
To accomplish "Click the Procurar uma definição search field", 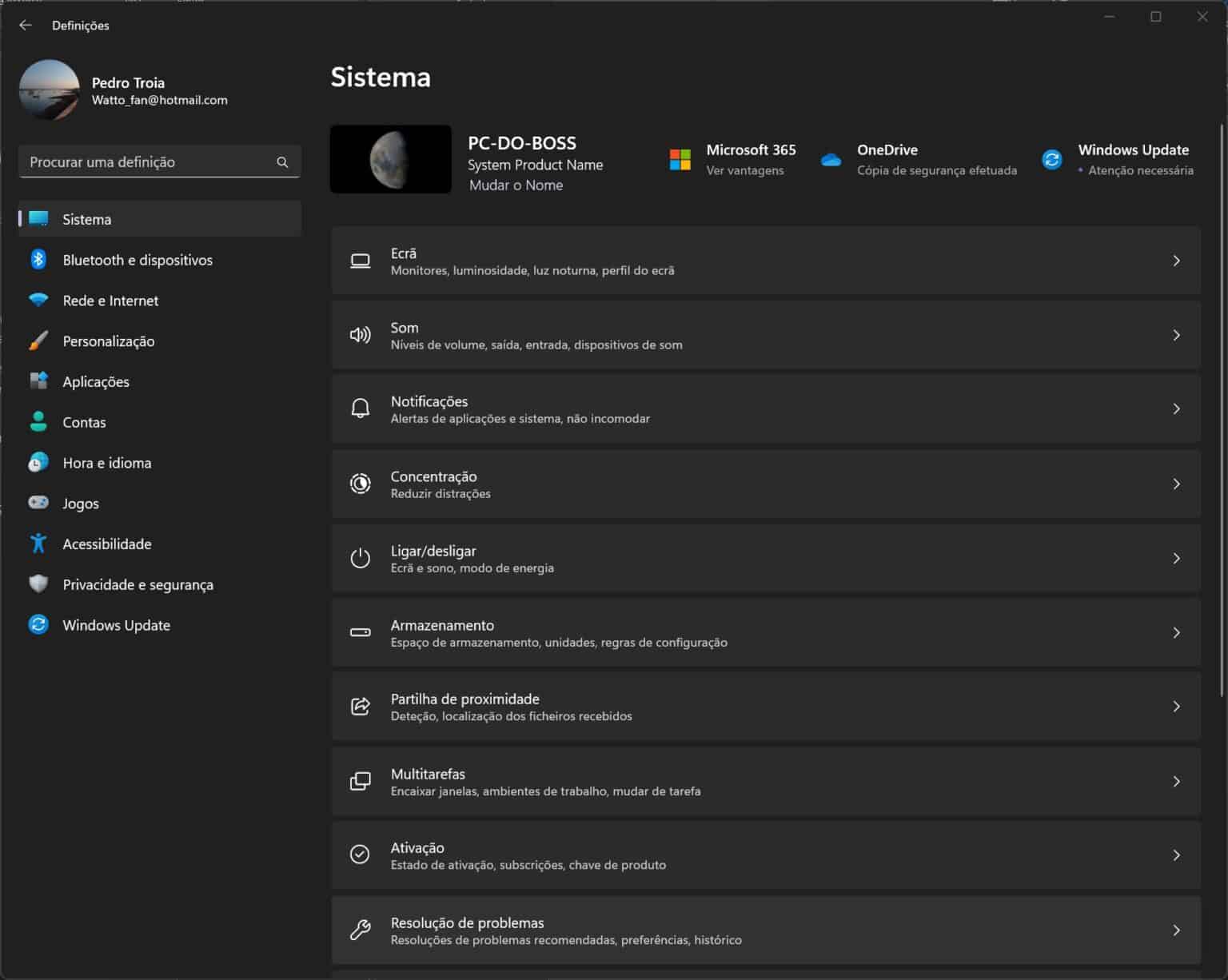I will pos(148,162).
